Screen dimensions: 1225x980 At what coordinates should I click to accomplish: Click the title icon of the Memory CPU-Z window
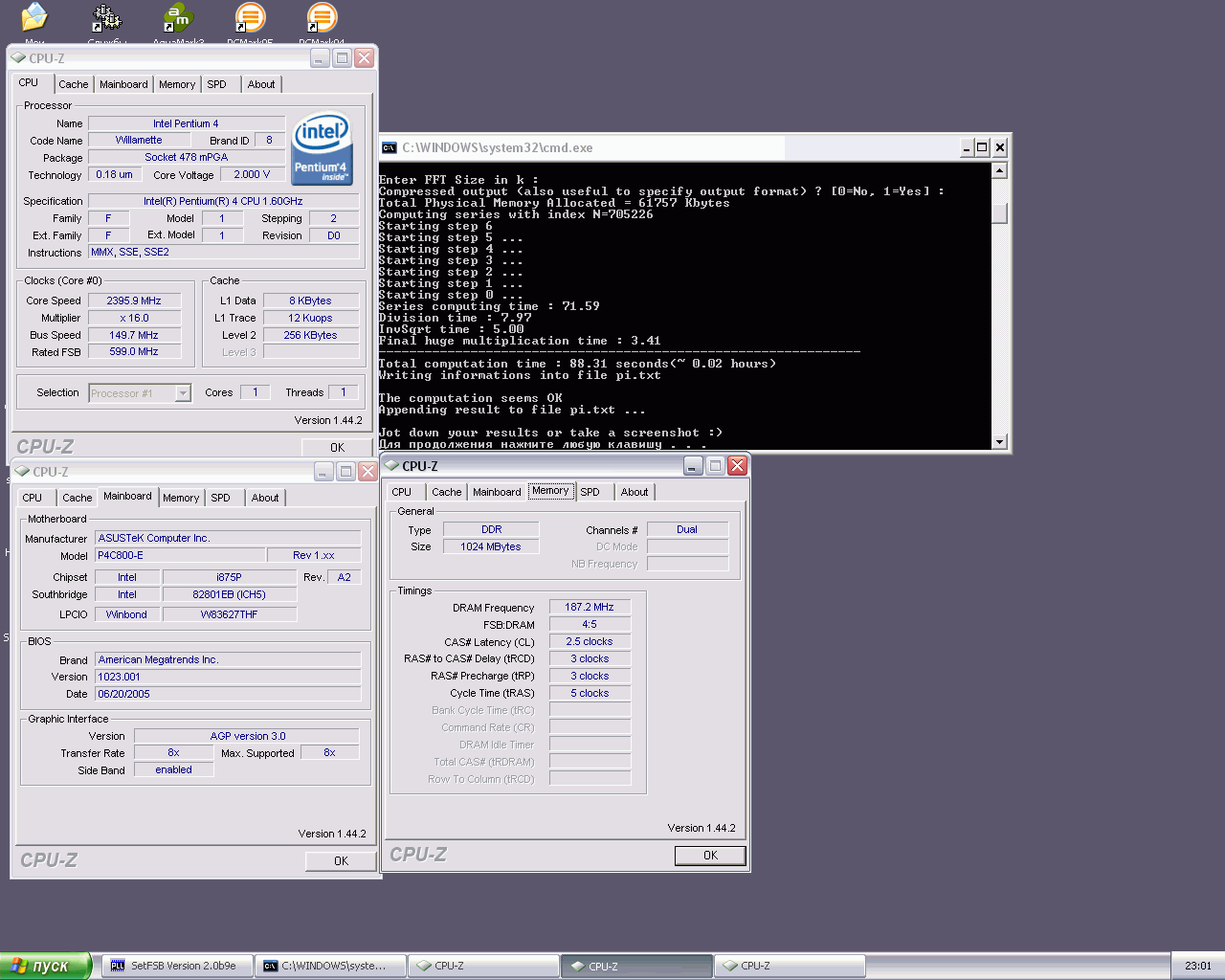point(392,466)
